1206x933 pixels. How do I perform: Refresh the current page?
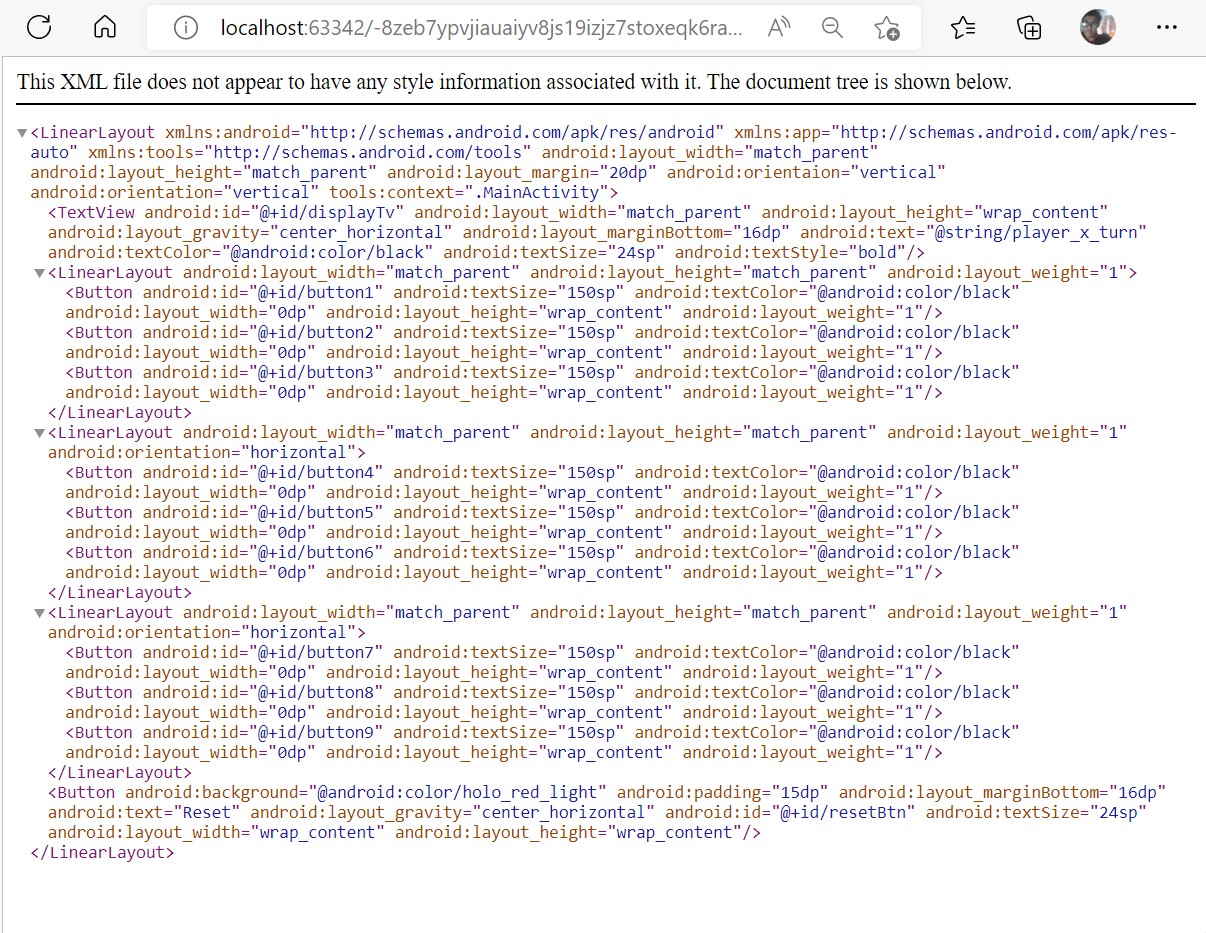point(39,27)
